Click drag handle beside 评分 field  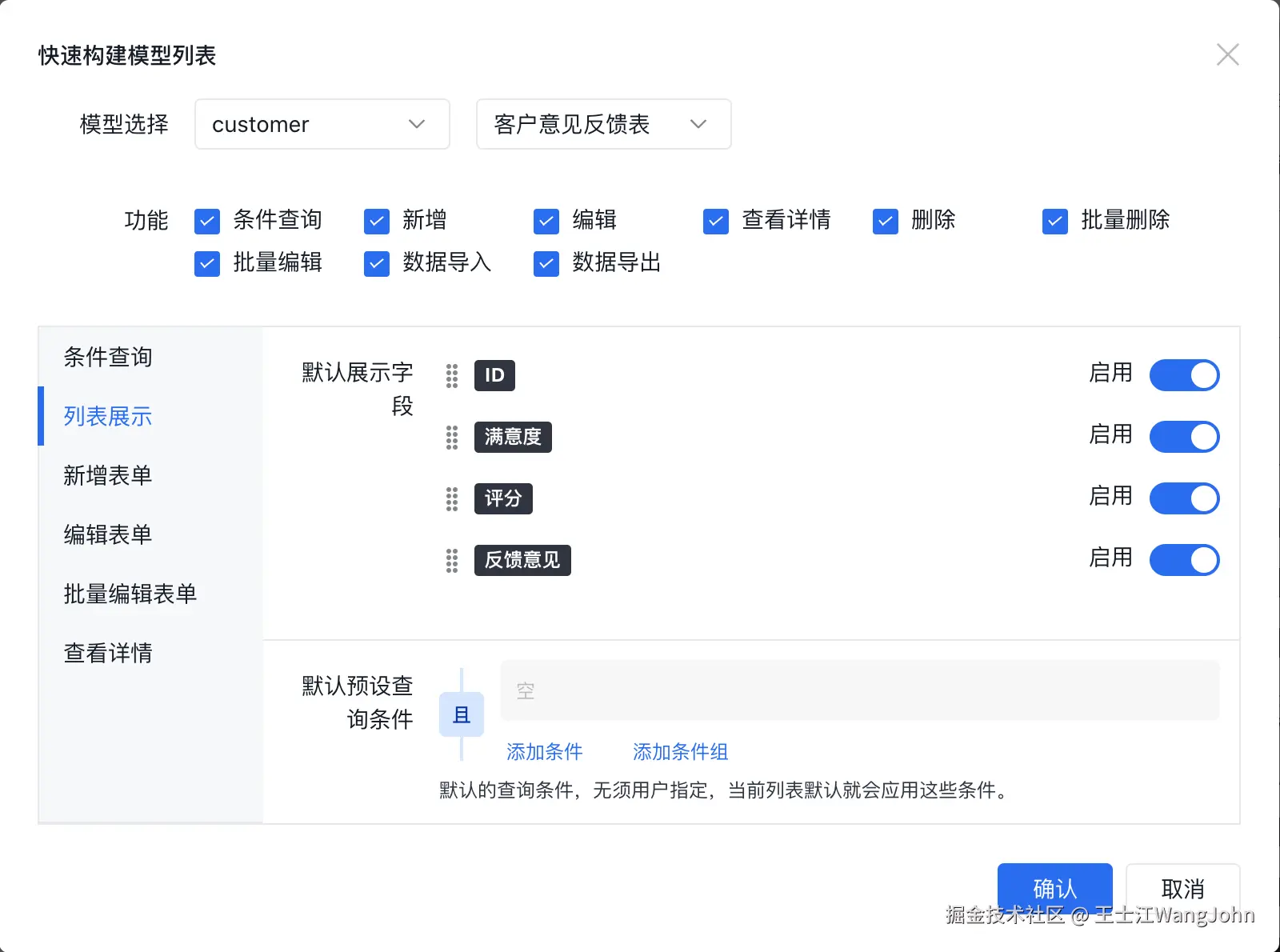(x=452, y=499)
